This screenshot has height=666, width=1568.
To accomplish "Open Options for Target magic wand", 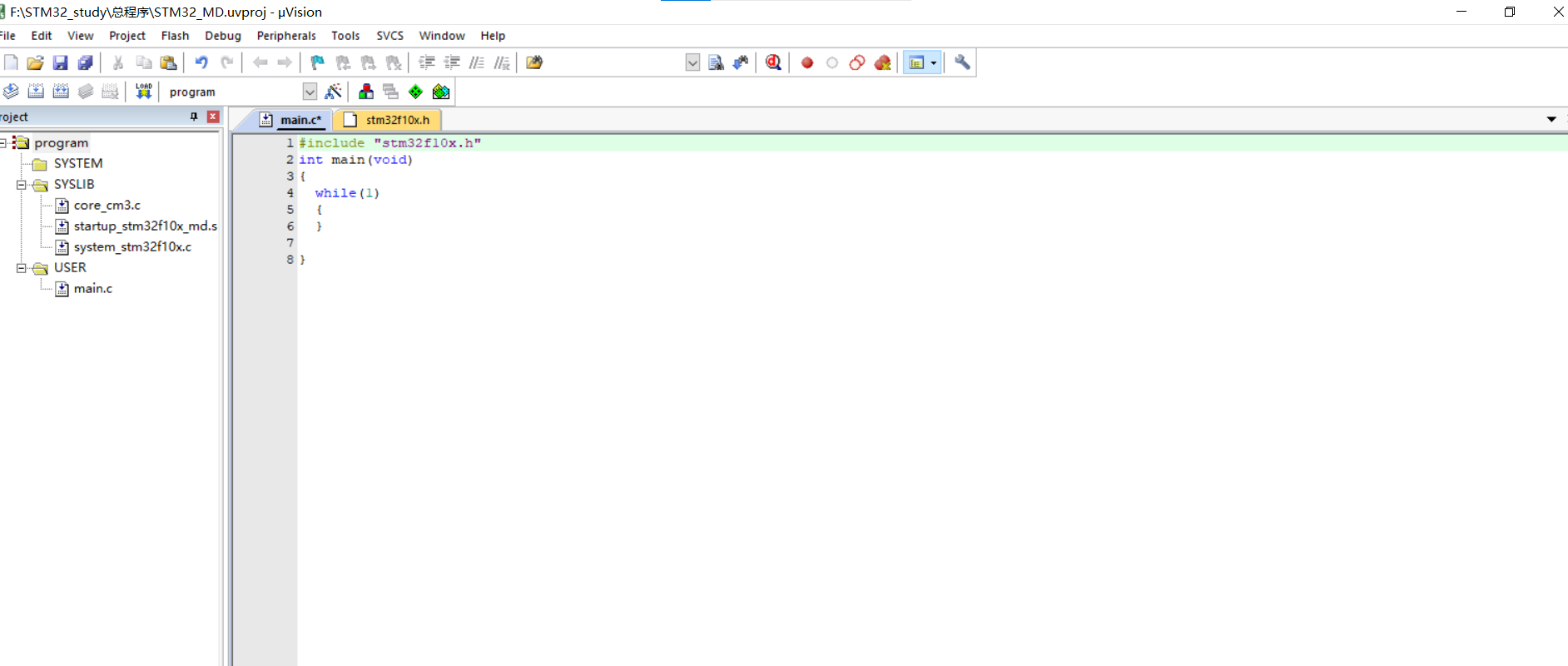I will point(333,92).
